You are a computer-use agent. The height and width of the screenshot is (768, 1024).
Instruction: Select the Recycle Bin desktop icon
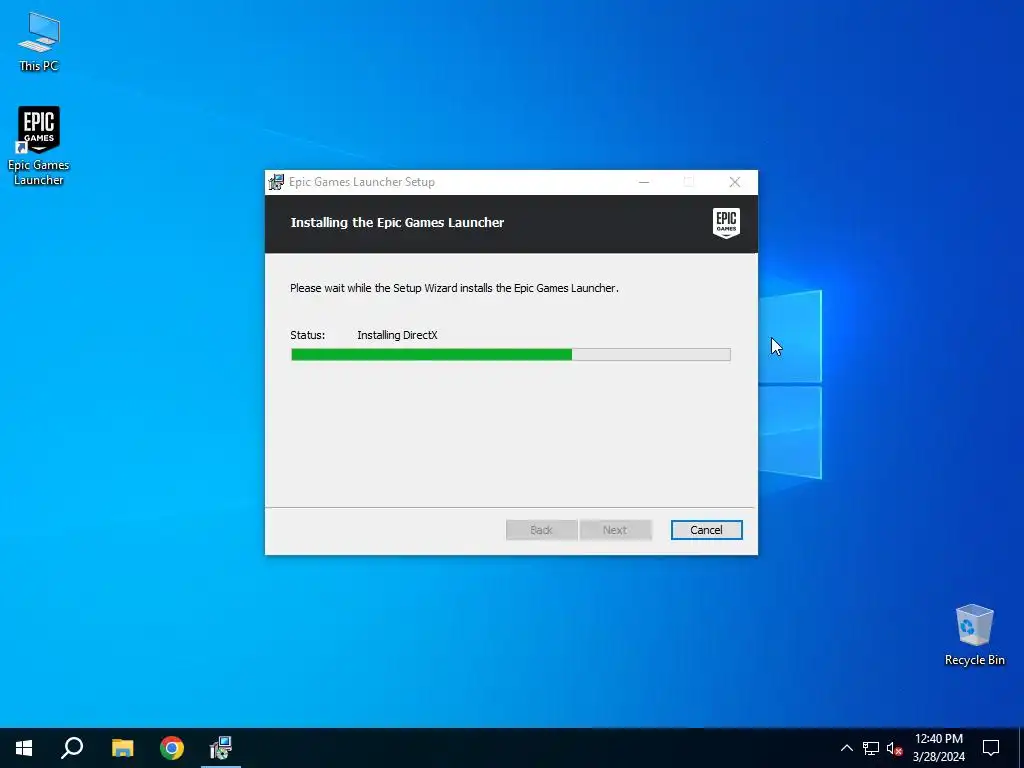click(x=974, y=635)
